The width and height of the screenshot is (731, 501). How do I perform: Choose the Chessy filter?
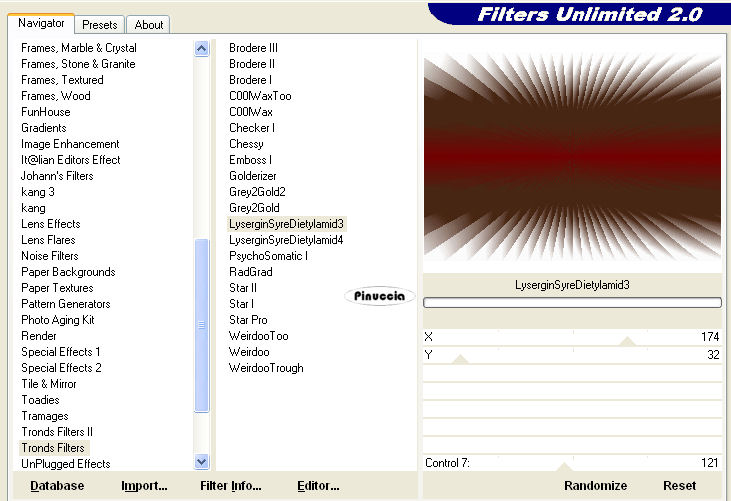tap(246, 144)
